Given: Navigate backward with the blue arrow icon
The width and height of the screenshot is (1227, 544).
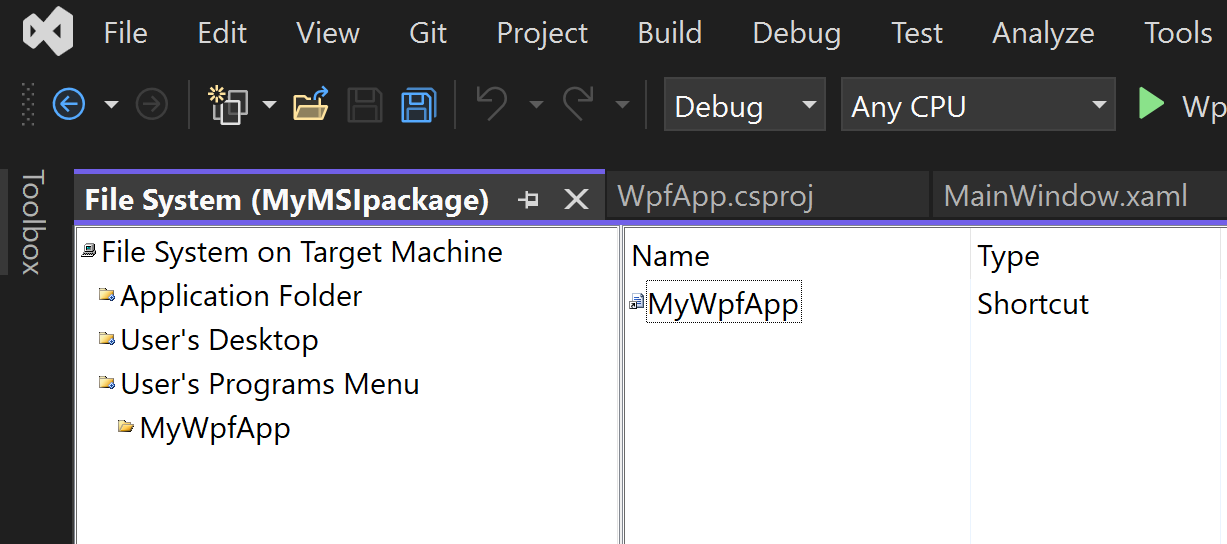Looking at the screenshot, I should point(69,104).
